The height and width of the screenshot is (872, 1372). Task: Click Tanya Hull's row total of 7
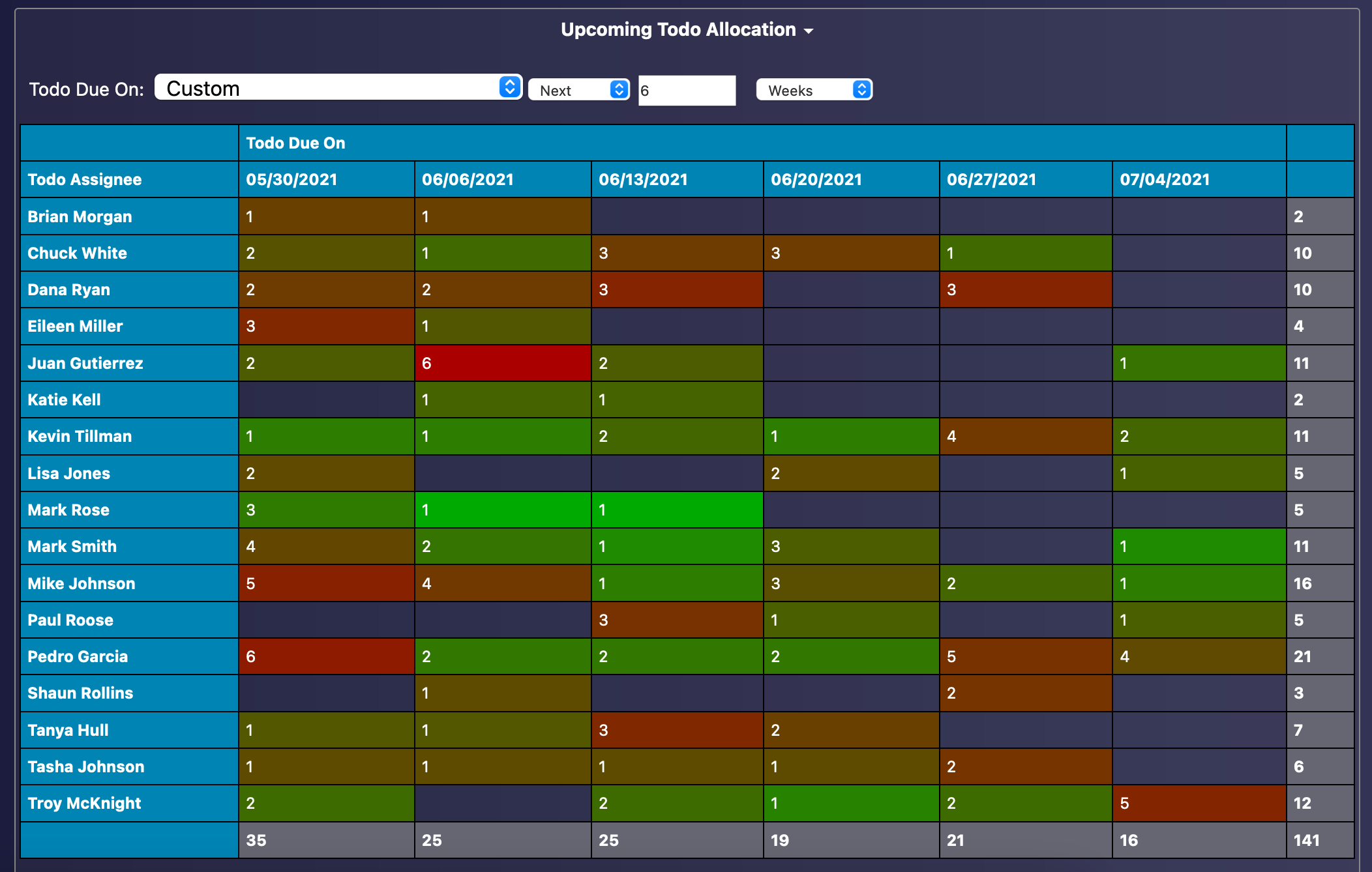[1320, 730]
